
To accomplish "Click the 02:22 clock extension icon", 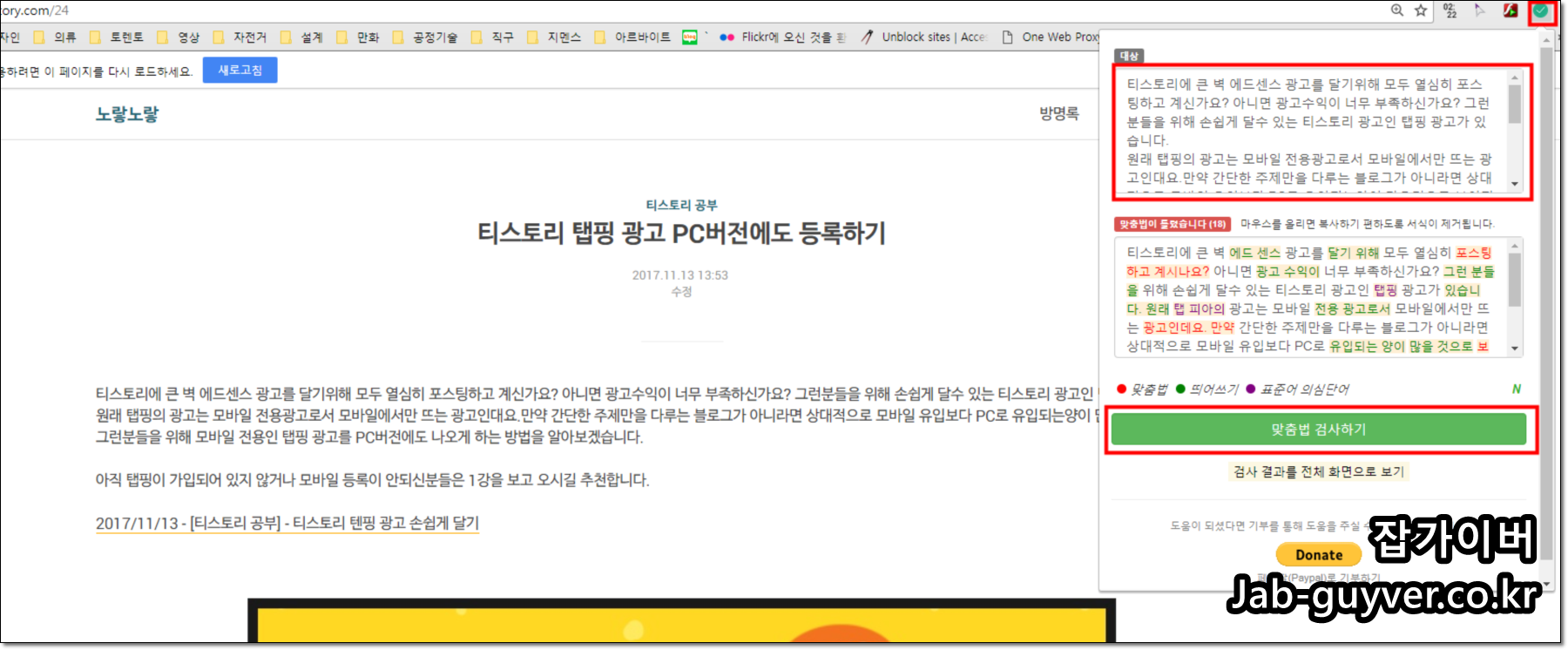I will (1450, 10).
